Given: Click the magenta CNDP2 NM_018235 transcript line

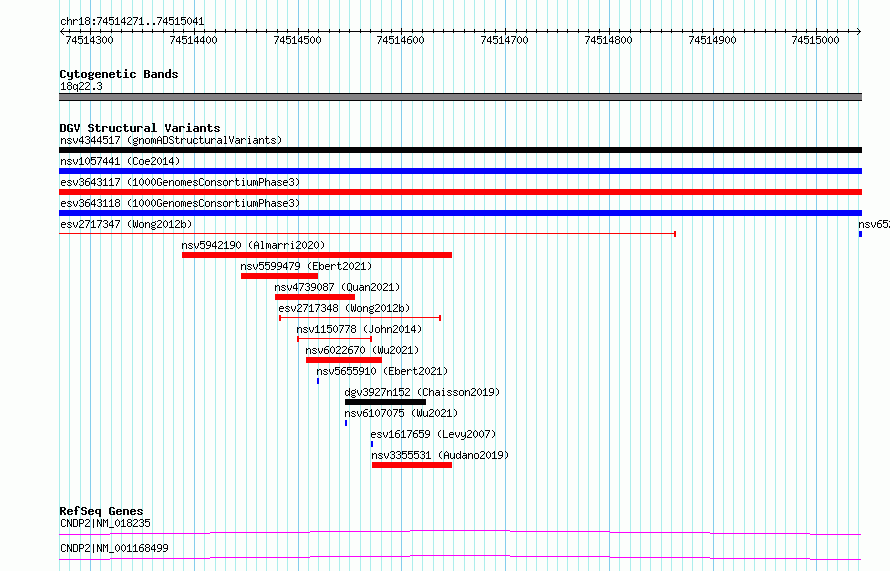Looking at the screenshot, I should pyautogui.click(x=460, y=532).
